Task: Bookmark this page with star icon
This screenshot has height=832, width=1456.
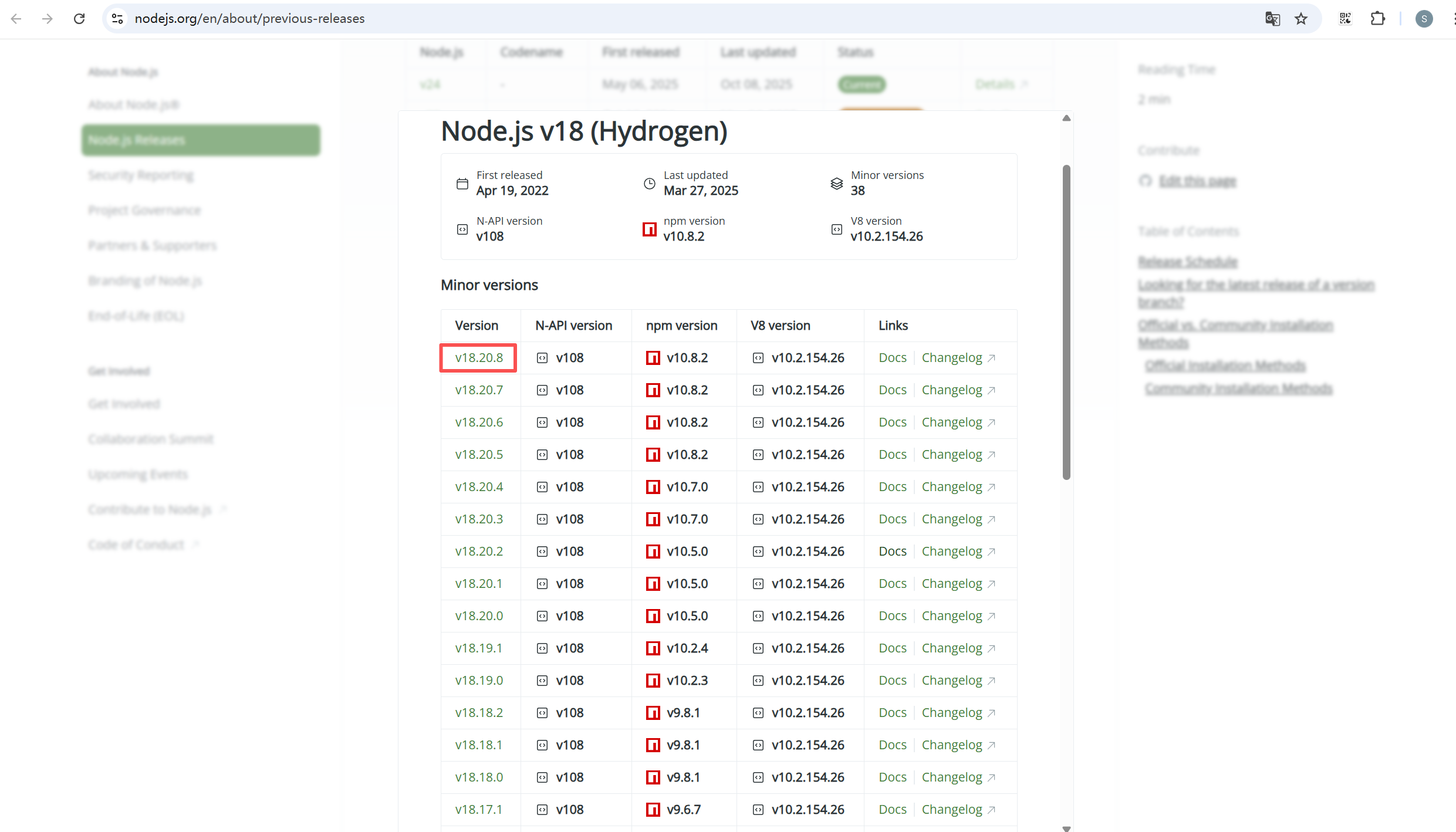Action: point(1301,19)
